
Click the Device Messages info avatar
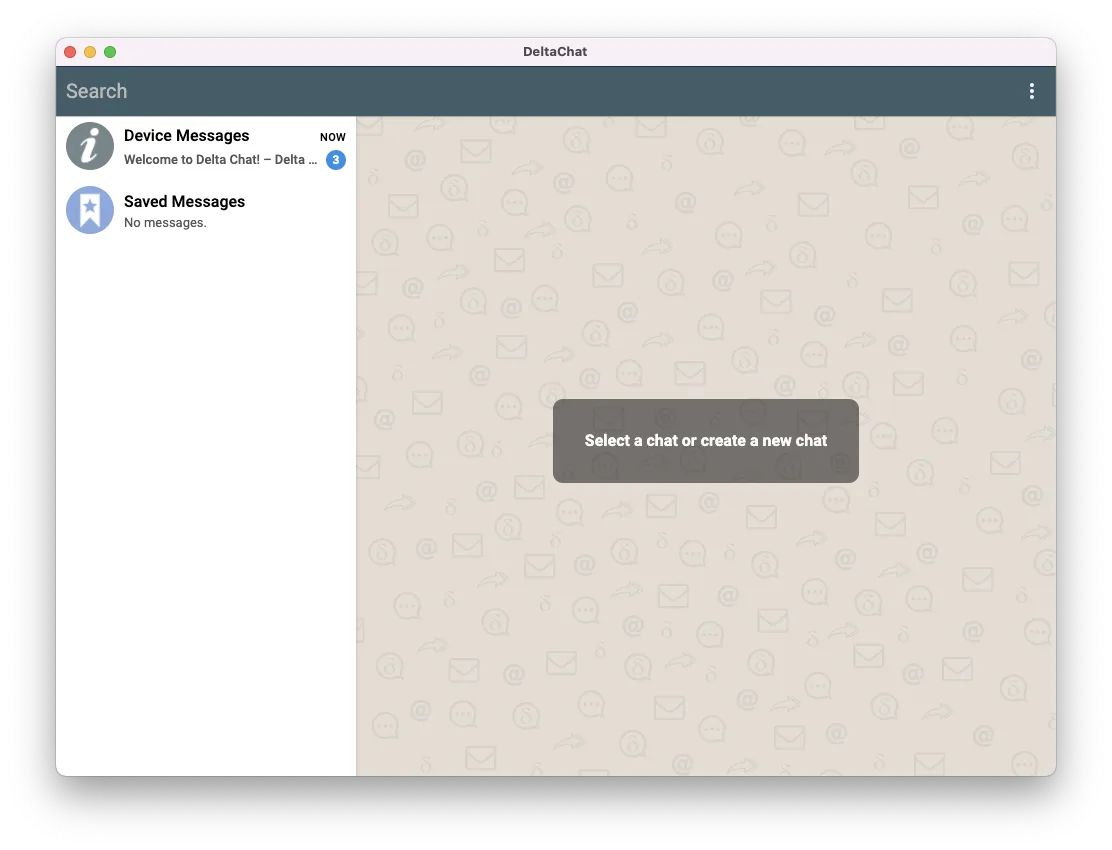[90, 146]
